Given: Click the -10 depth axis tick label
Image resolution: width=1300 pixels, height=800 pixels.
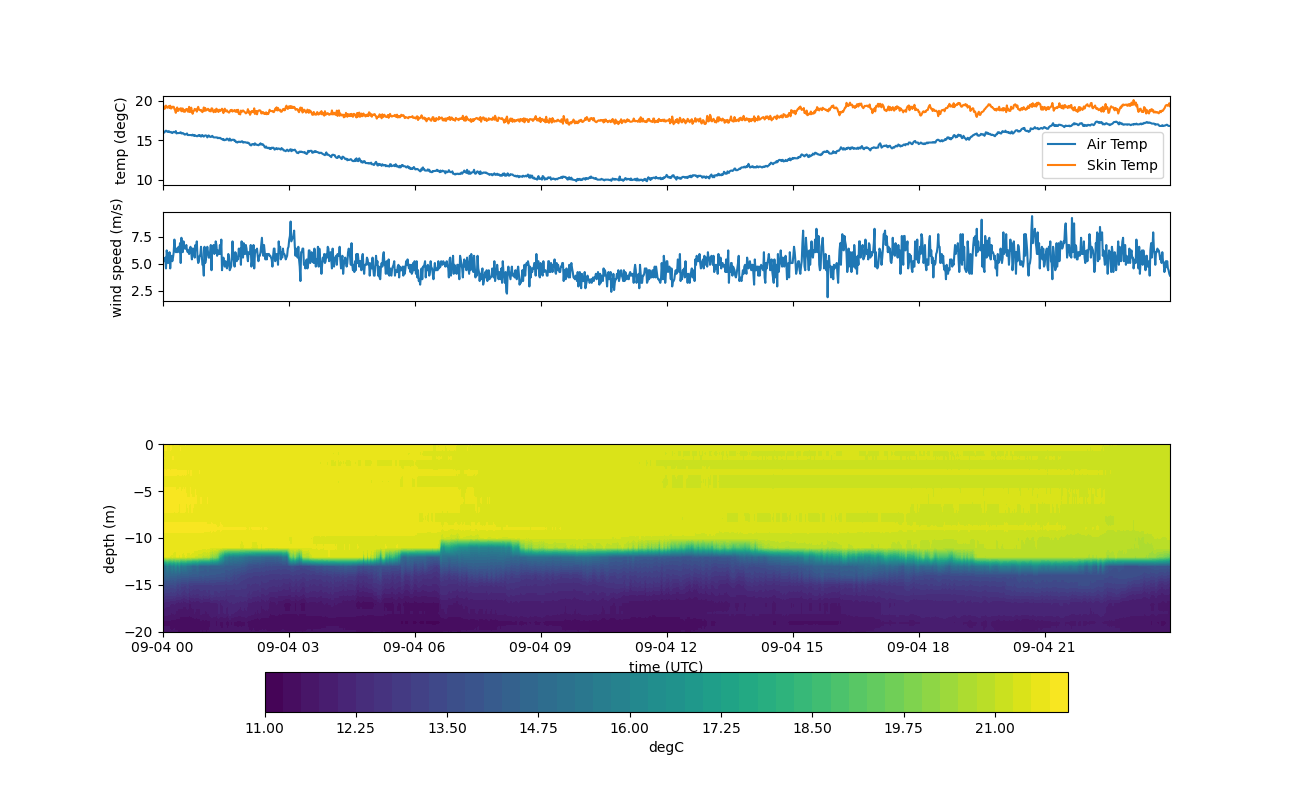Looking at the screenshot, I should click(142, 538).
